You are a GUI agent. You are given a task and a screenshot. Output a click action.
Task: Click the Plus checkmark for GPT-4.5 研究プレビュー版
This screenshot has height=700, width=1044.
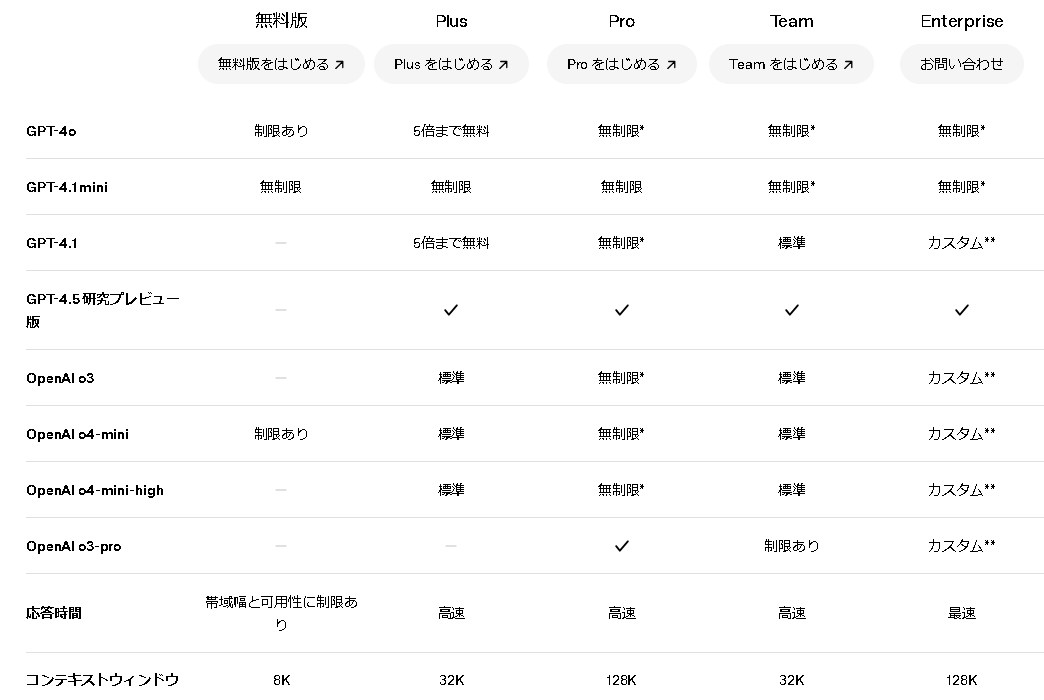(451, 310)
